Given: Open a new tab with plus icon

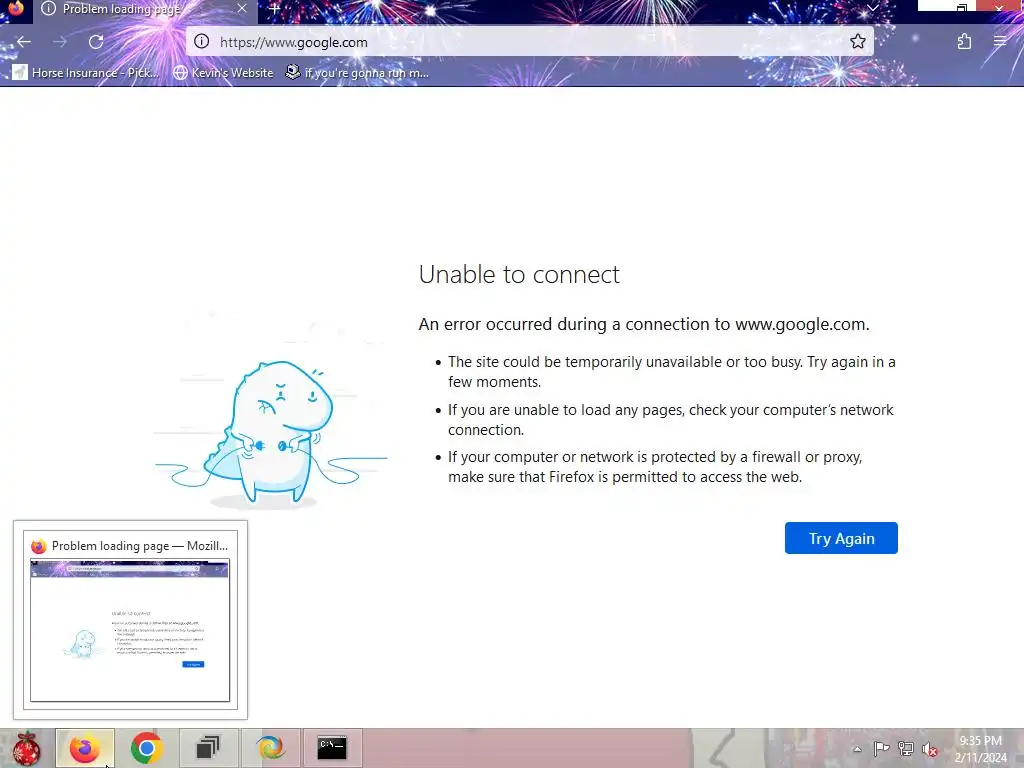Looking at the screenshot, I should coord(275,9).
